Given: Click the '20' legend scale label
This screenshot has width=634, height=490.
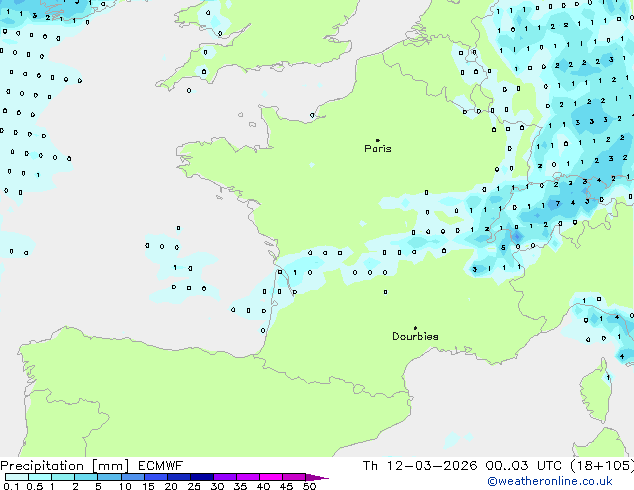Looking at the screenshot, I should (x=171, y=486).
